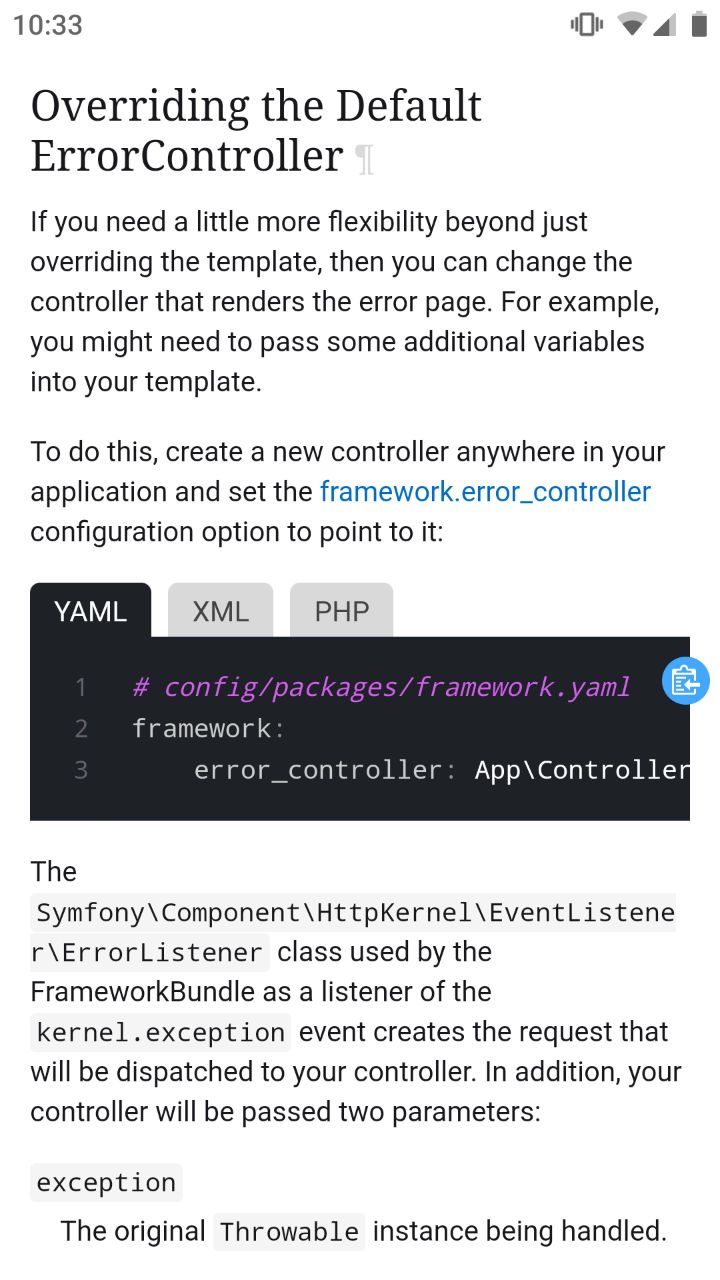Select the YAML code tab
720x1280 pixels.
[x=91, y=611]
